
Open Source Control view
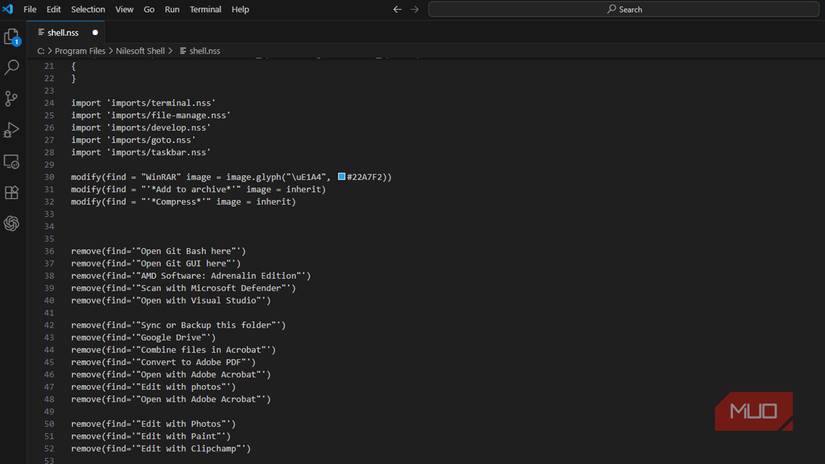[12, 98]
